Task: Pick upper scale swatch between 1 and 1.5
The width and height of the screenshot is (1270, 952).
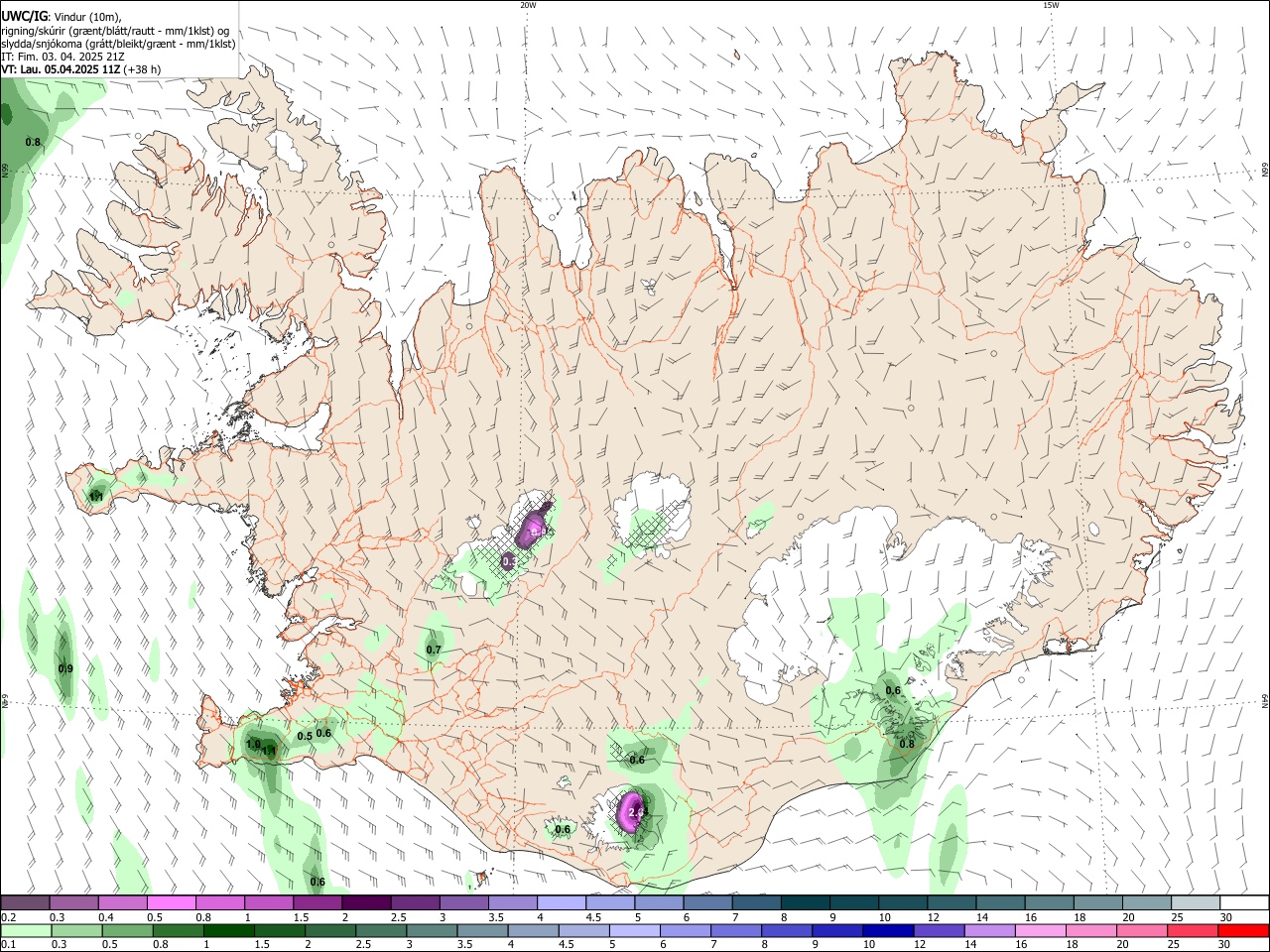Action: pos(269,902)
